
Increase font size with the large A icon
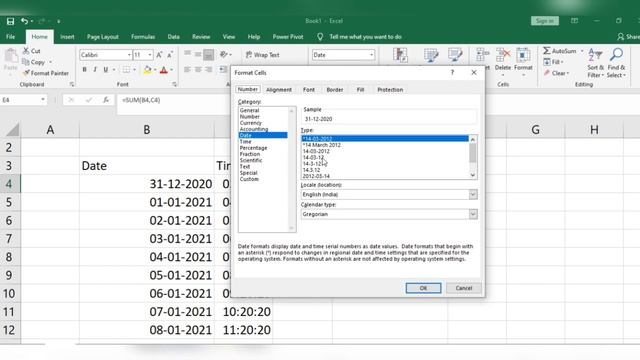point(159,55)
